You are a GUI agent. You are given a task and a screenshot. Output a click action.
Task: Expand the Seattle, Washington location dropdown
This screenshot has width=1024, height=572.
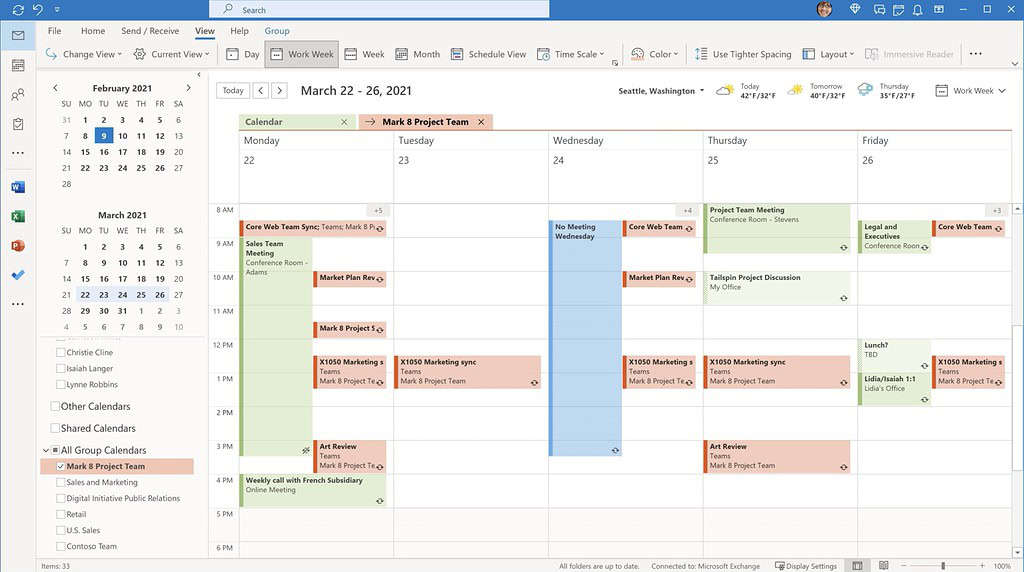pos(701,91)
